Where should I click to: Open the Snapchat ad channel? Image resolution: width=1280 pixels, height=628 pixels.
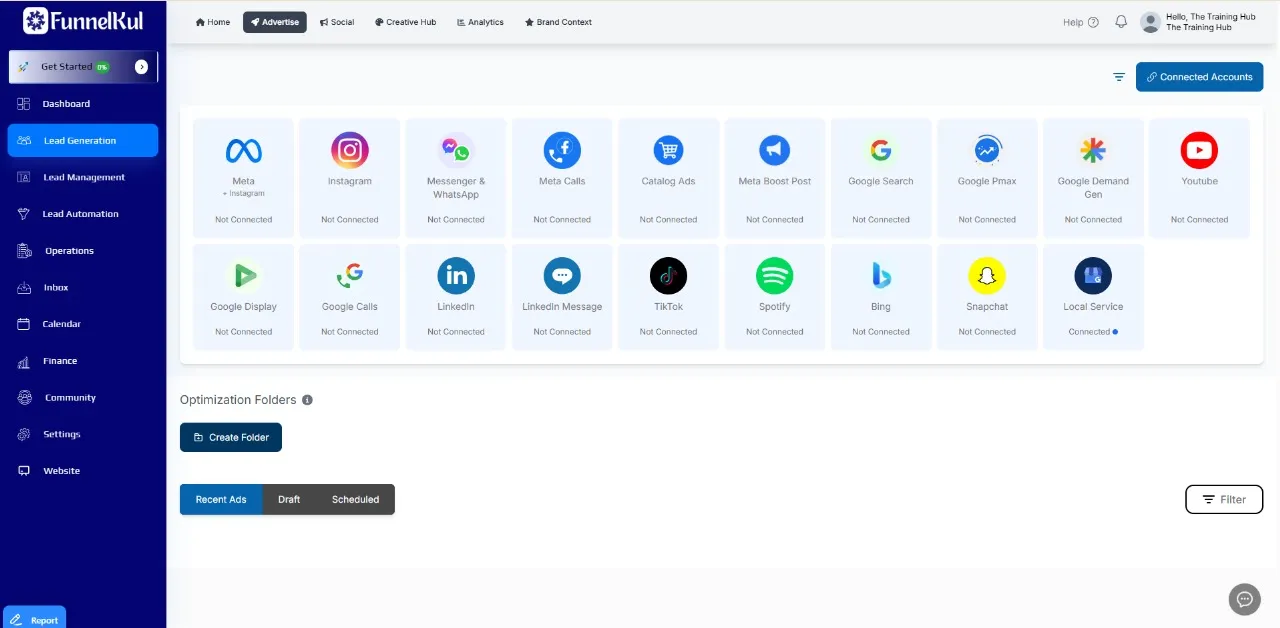point(986,275)
